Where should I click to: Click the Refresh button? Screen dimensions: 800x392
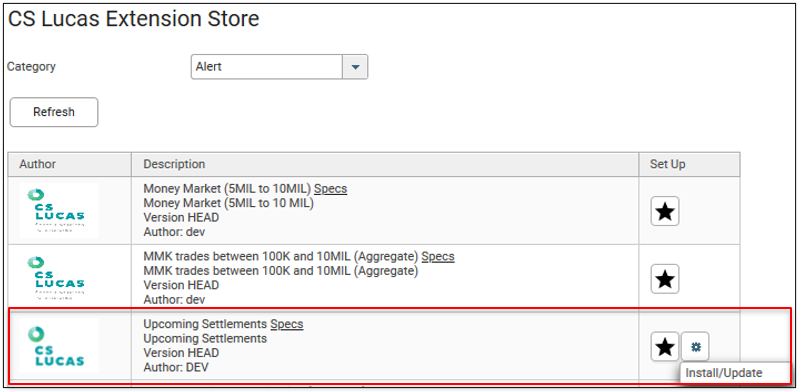pyautogui.click(x=54, y=112)
